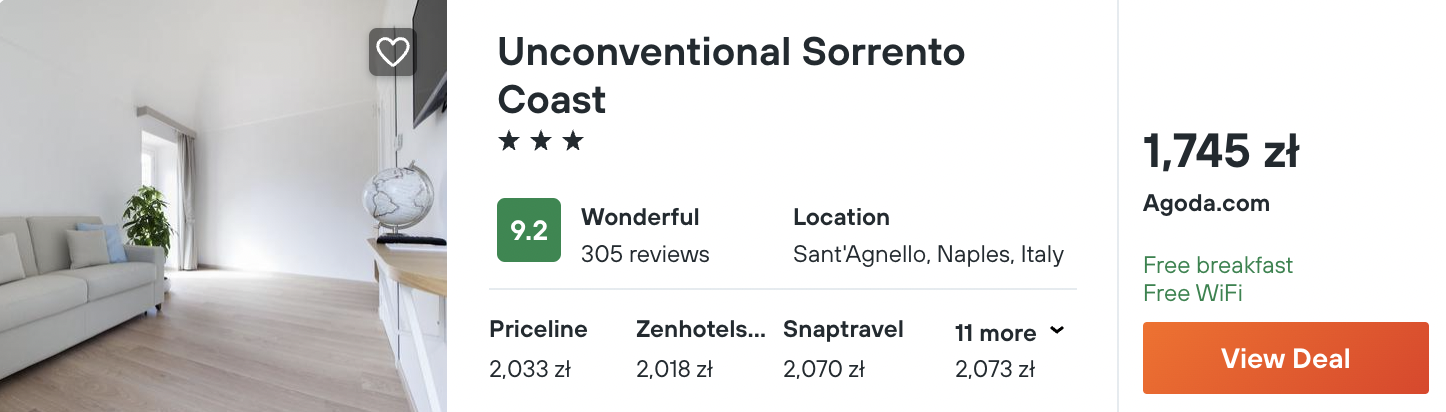Screen dimensions: 1446x412
Task: Click the Free breakfast perk label
Action: point(1217,265)
